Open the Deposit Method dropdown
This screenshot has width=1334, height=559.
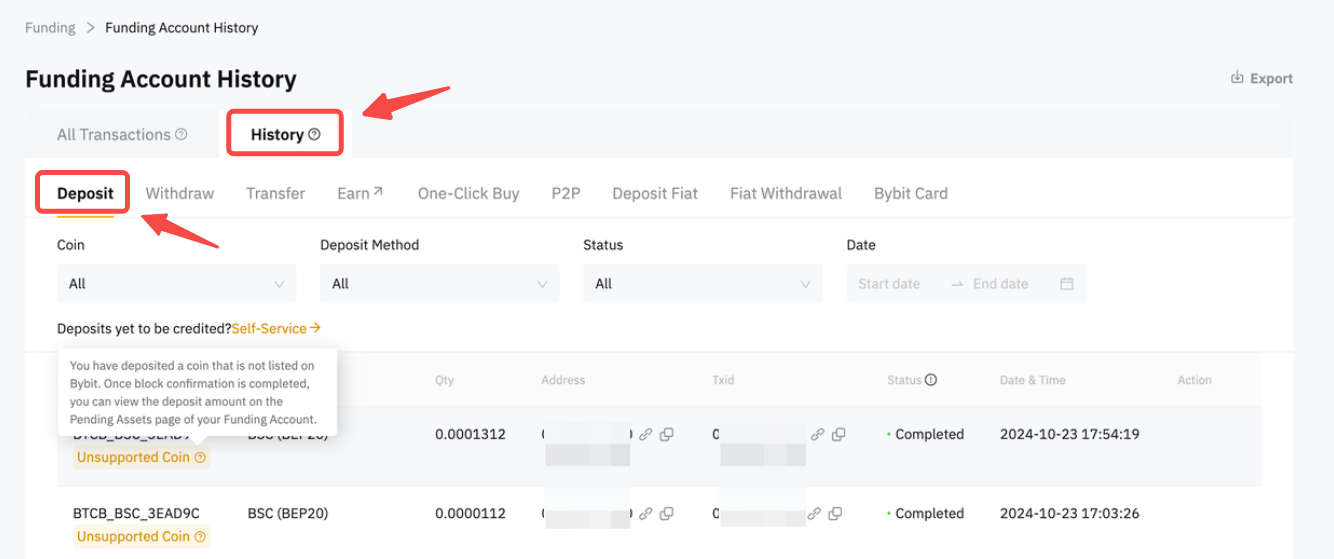click(439, 284)
